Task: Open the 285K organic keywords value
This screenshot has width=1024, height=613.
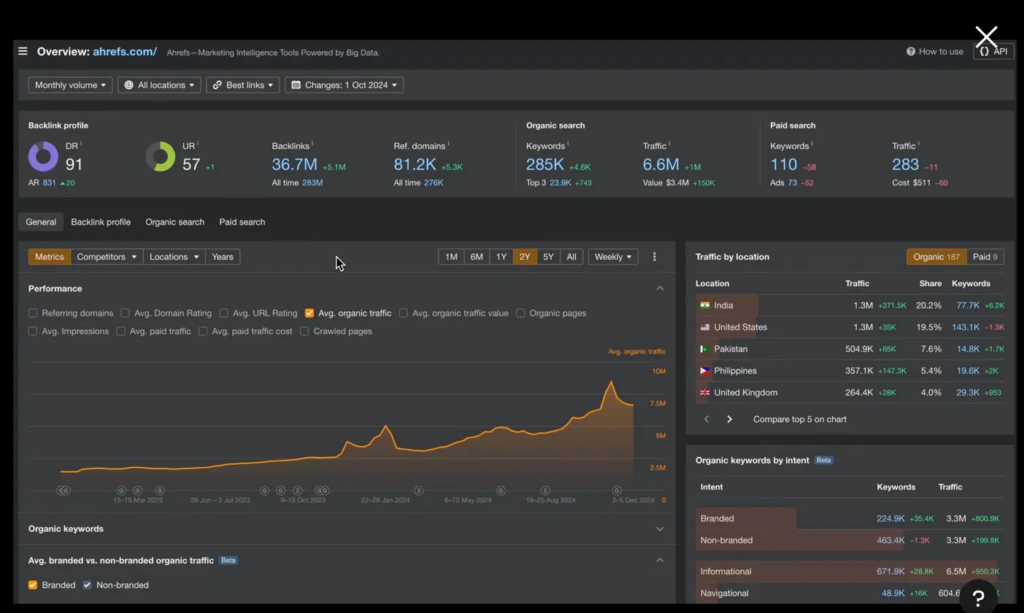Action: coord(545,165)
